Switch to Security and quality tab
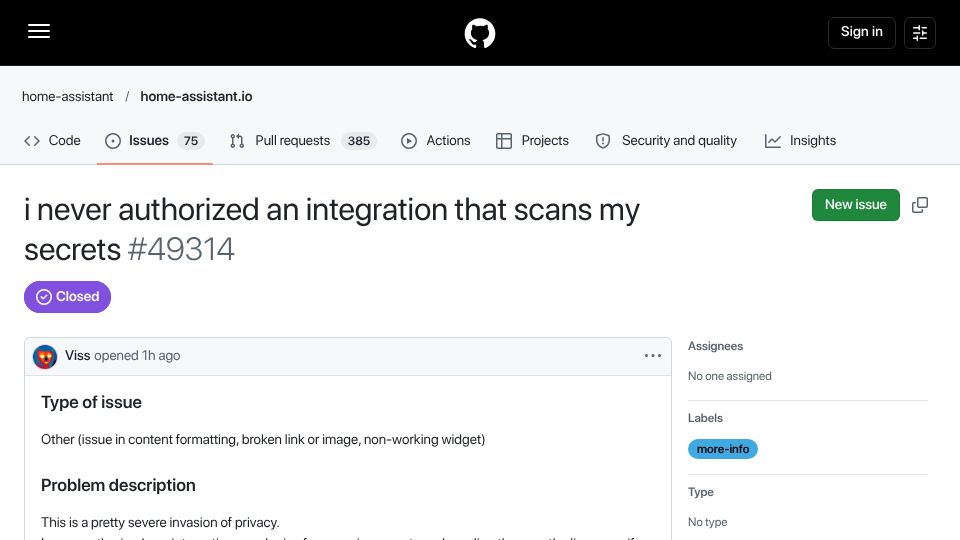 click(x=666, y=141)
